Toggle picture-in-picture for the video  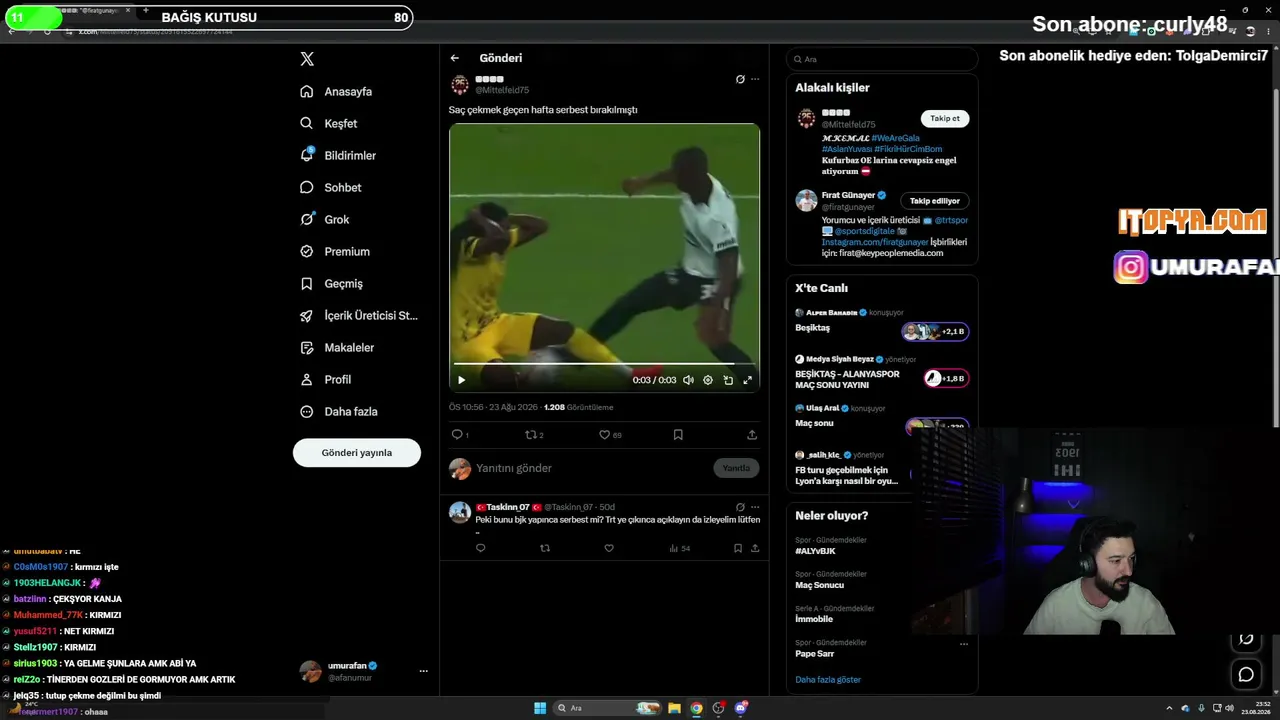728,380
